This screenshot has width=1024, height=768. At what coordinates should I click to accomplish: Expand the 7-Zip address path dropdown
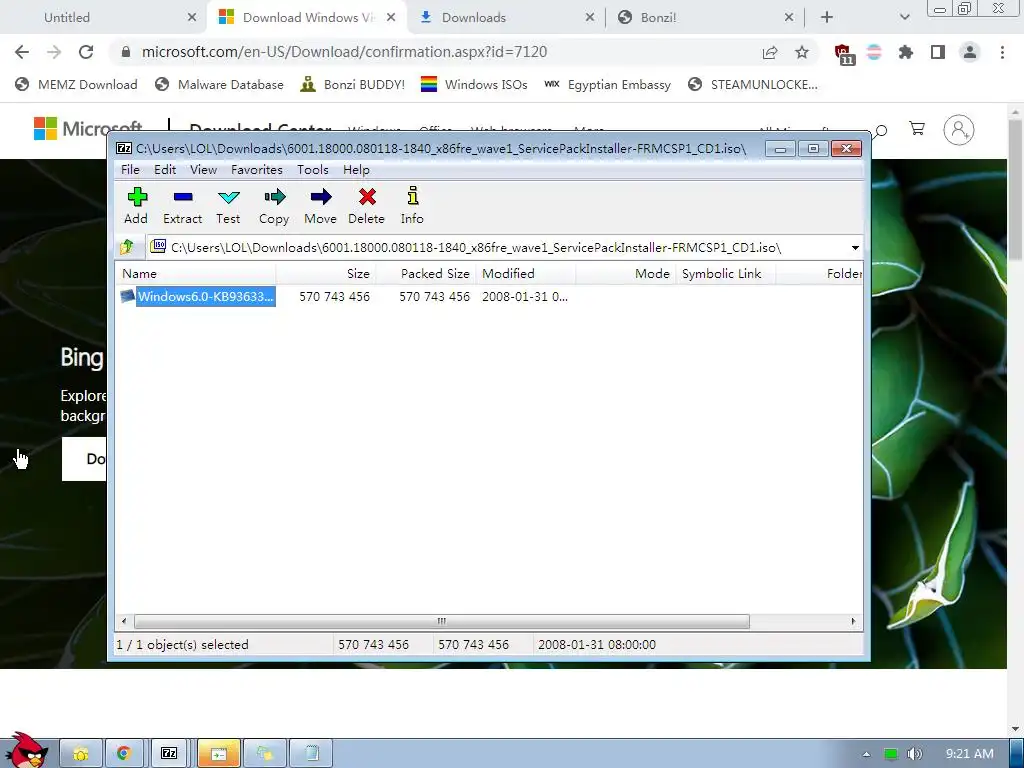coord(855,248)
